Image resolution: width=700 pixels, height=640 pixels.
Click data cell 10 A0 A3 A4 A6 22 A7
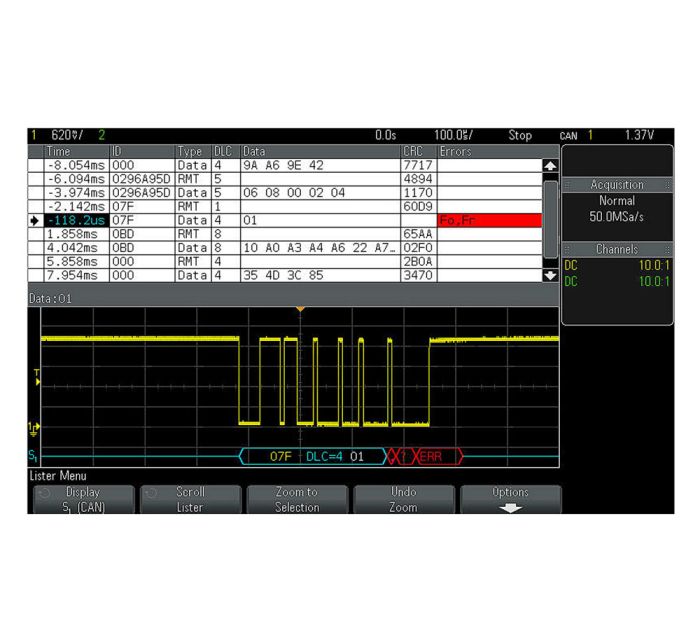click(320, 248)
